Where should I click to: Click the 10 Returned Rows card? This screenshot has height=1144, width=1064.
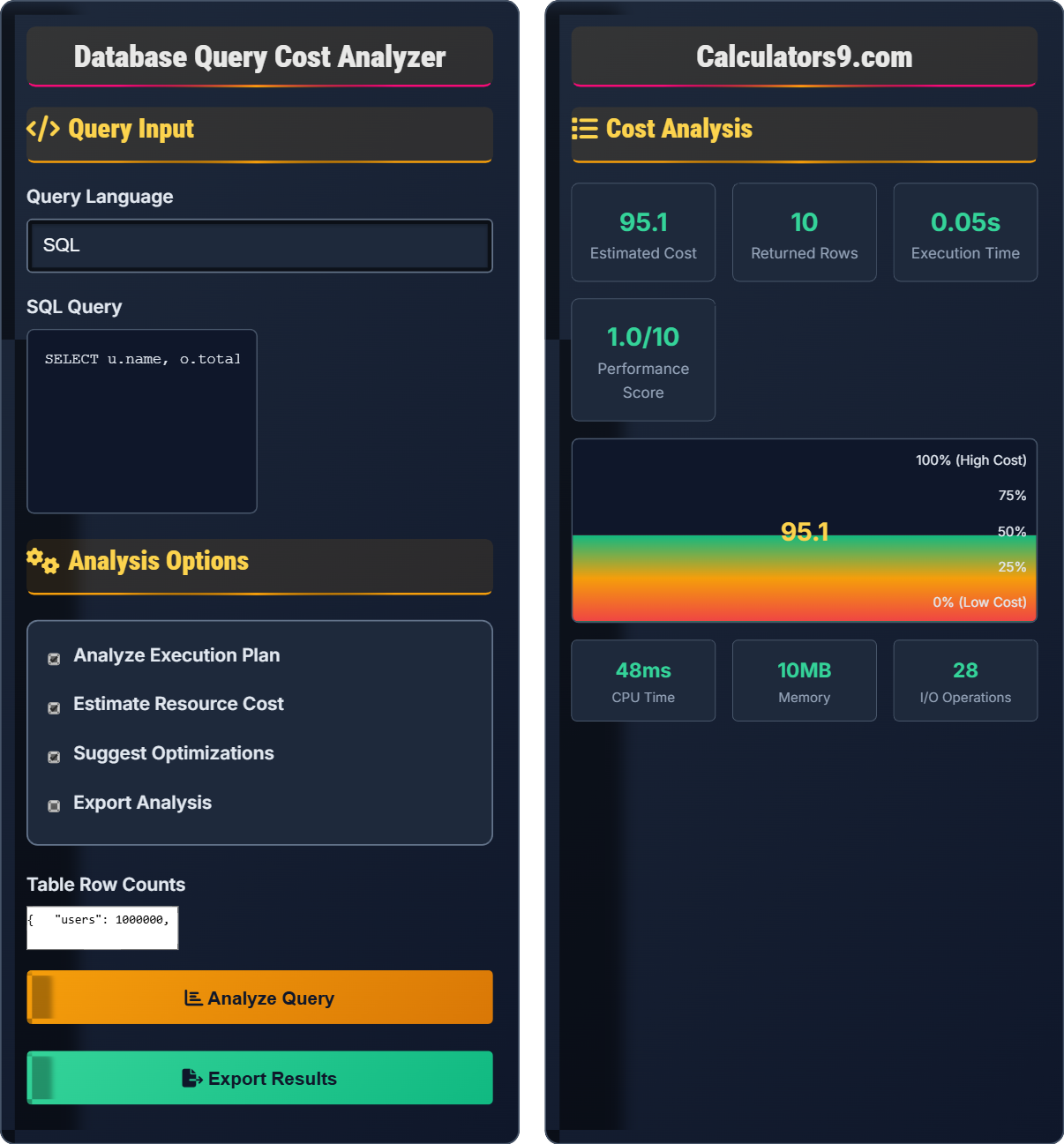(x=804, y=233)
